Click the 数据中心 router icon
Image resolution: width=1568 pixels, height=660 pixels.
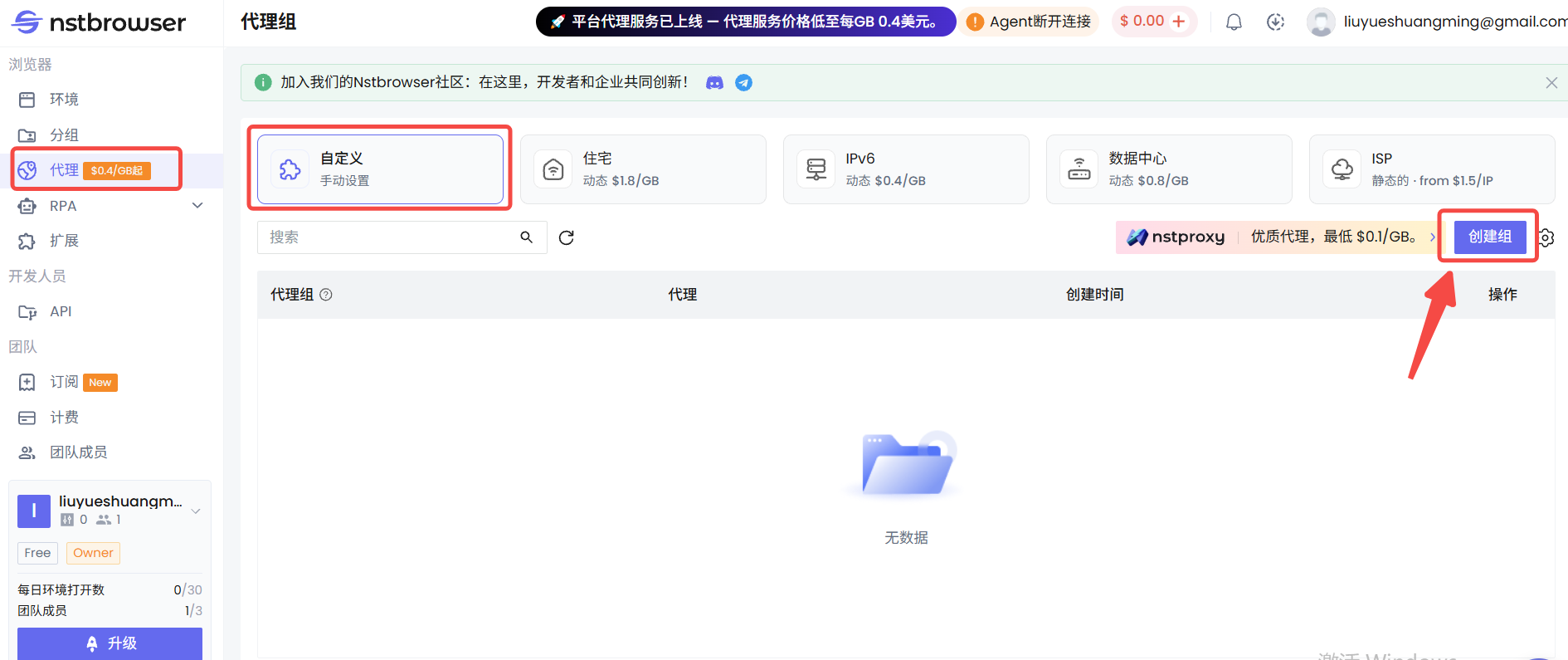pyautogui.click(x=1079, y=169)
